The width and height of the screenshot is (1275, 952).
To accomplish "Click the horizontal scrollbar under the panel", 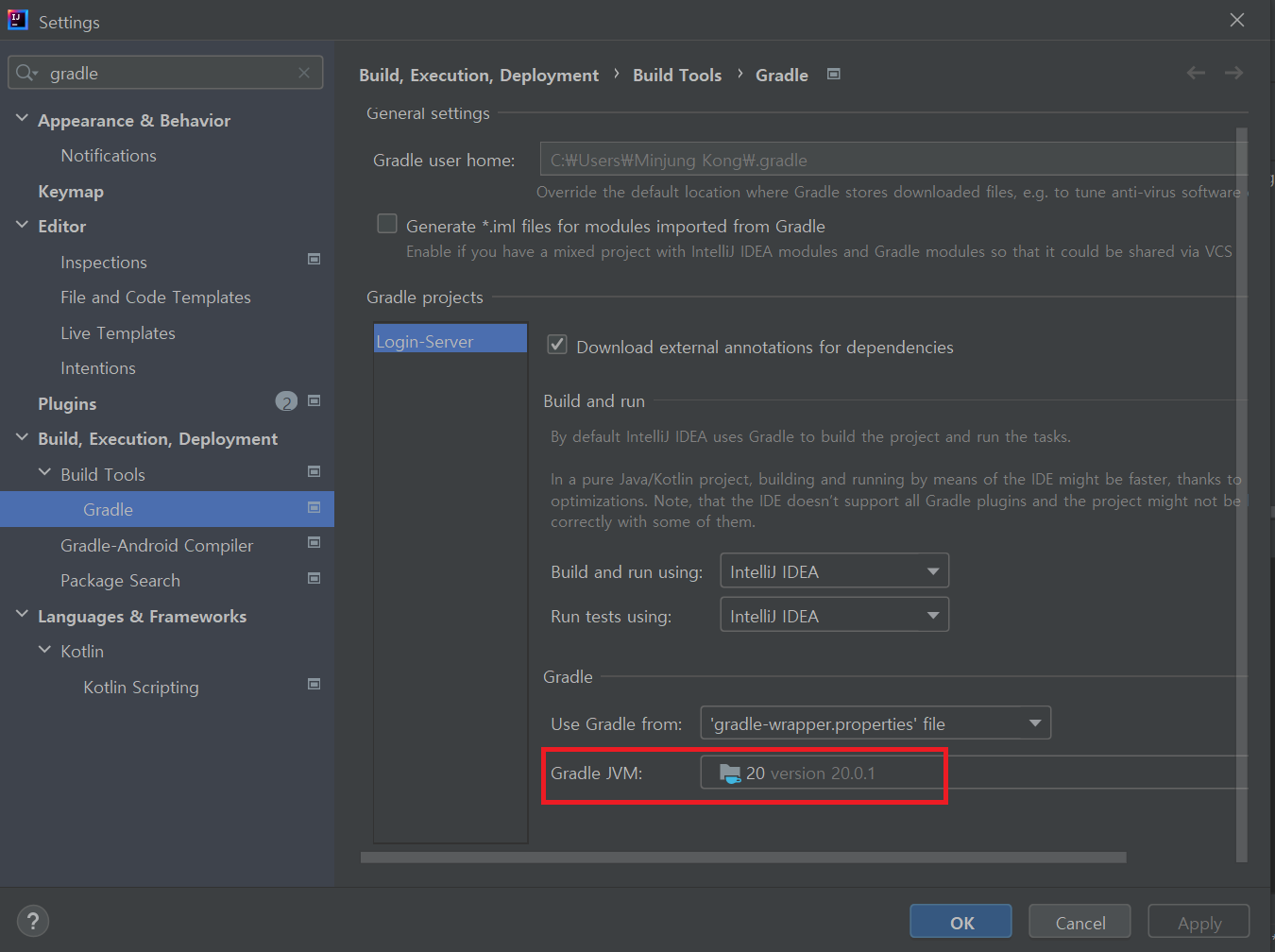I will 743,858.
